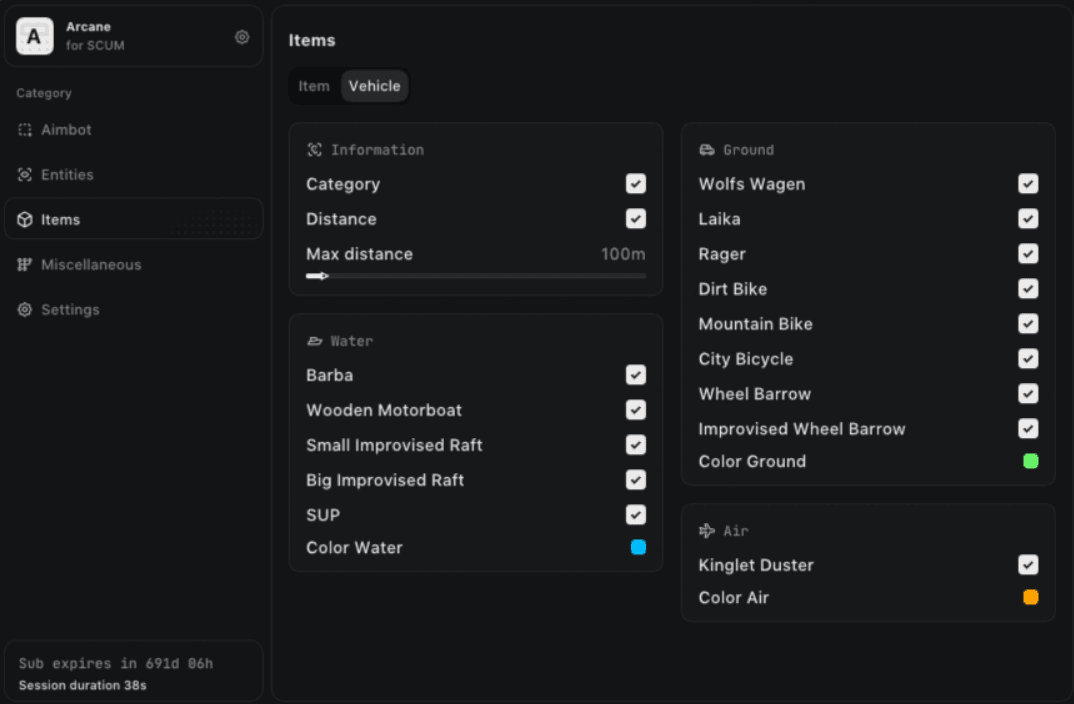Open the Aimbot category
This screenshot has width=1074, height=704.
66,130
